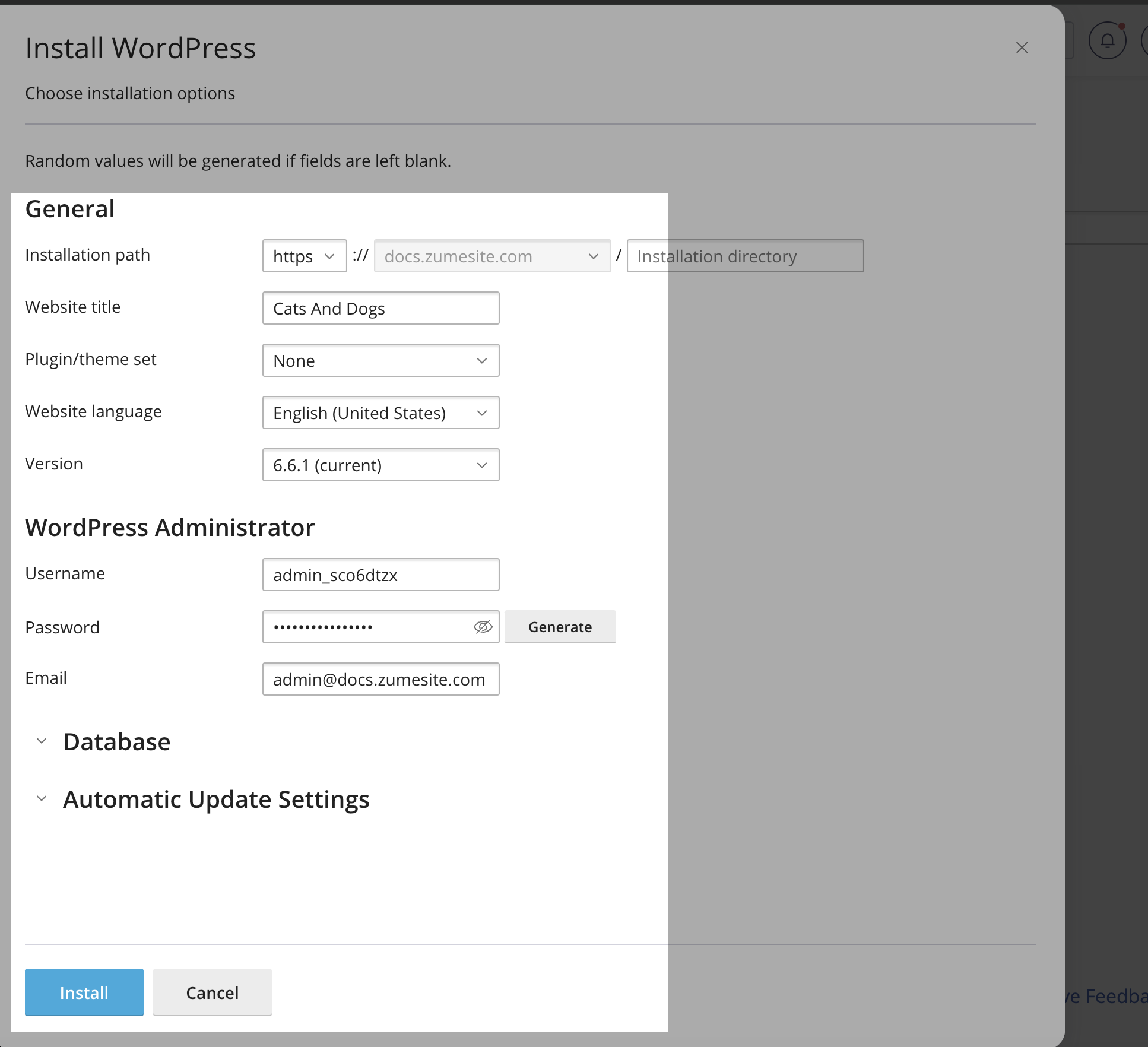This screenshot has height=1047, width=1148.
Task: Click the Cancel button
Action: (213, 992)
